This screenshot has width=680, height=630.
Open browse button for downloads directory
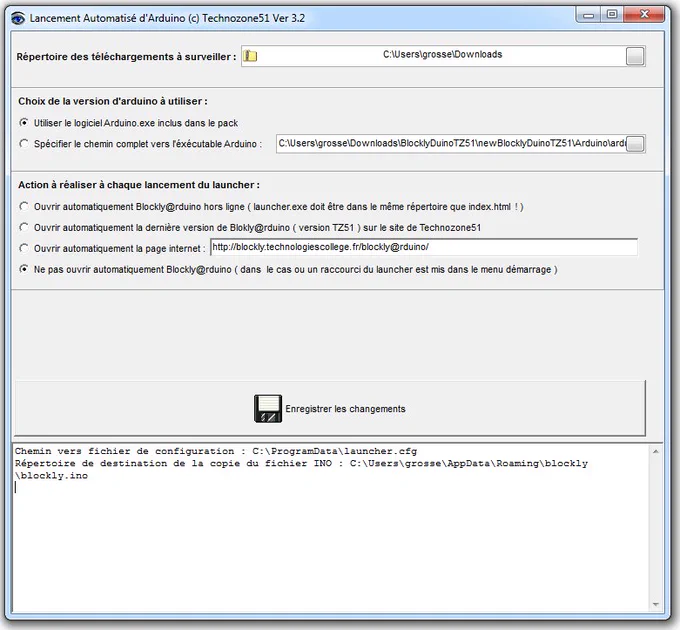click(635, 56)
